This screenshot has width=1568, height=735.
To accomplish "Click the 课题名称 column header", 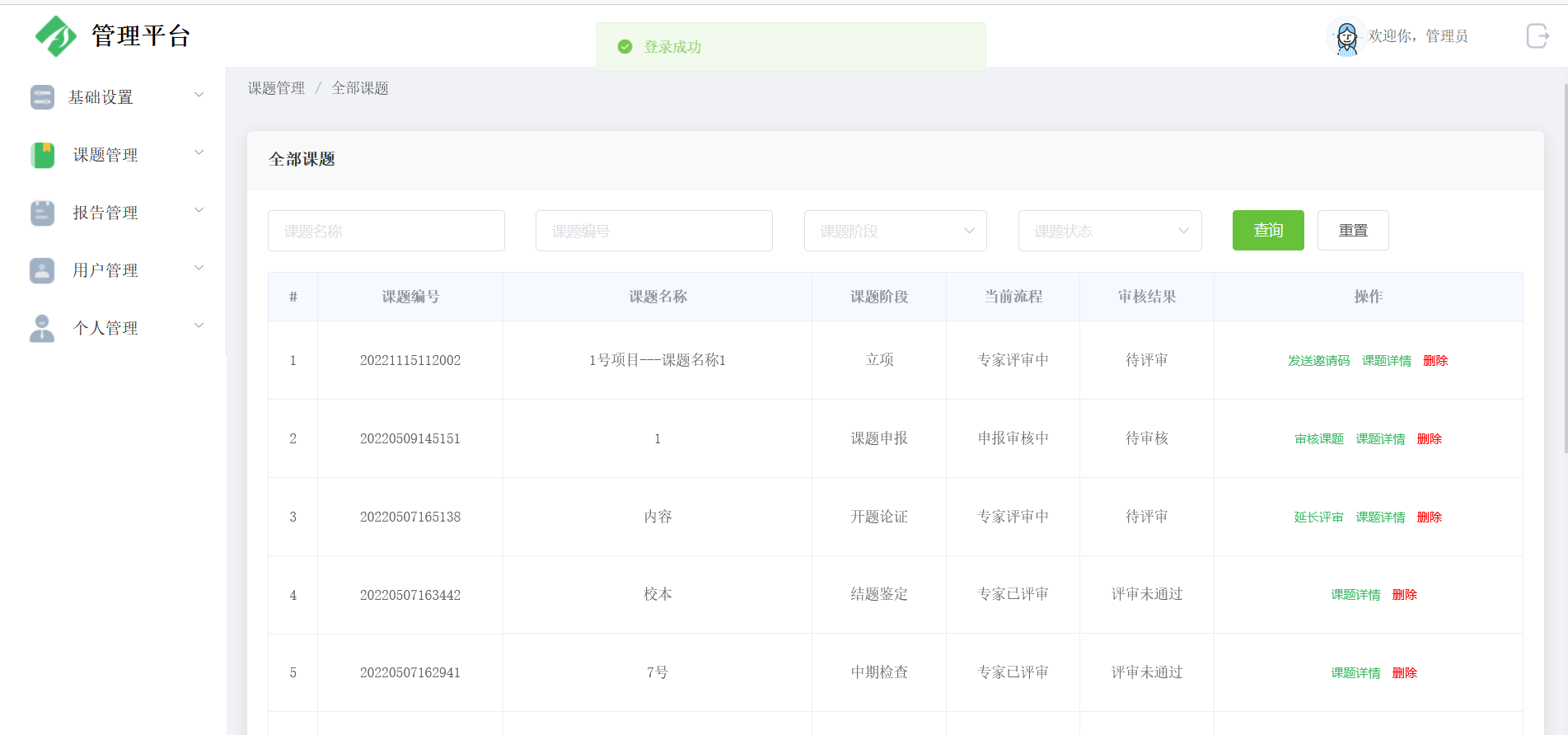I will coord(658,297).
